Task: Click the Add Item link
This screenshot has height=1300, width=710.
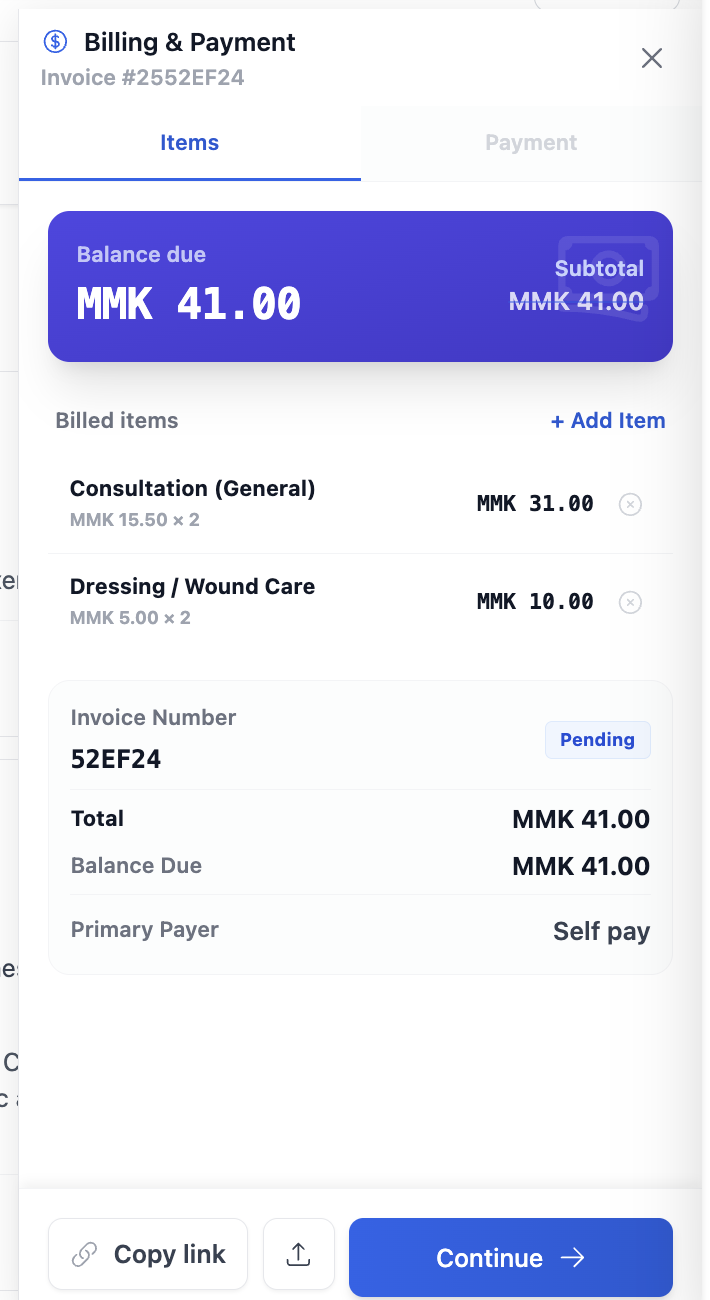Action: click(x=608, y=421)
